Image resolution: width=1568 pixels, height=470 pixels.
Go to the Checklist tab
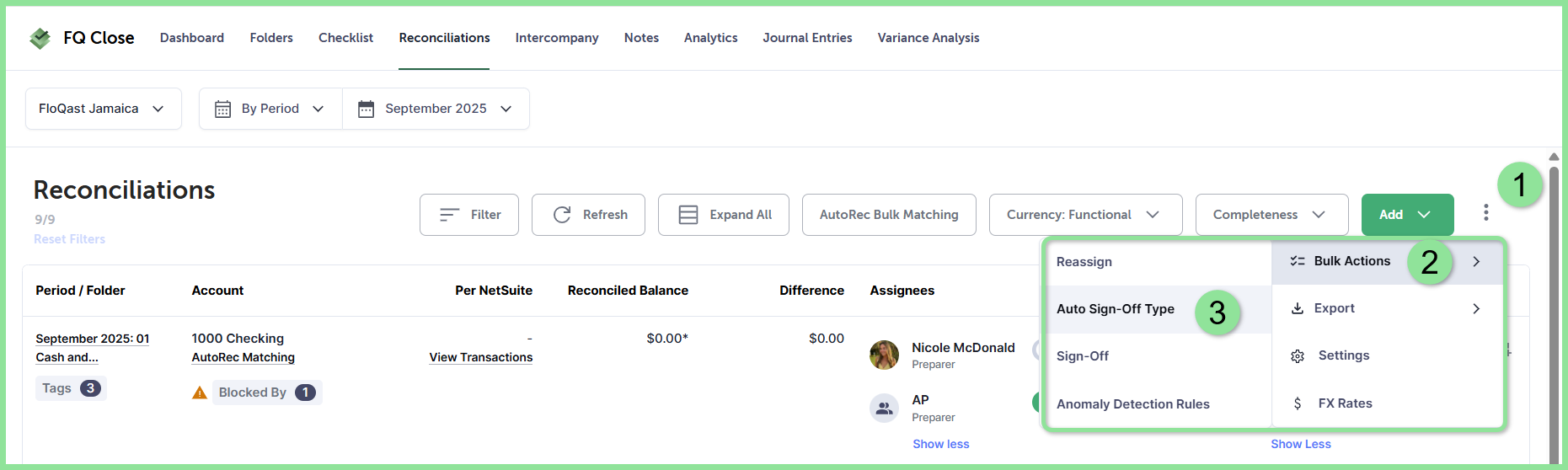point(345,38)
